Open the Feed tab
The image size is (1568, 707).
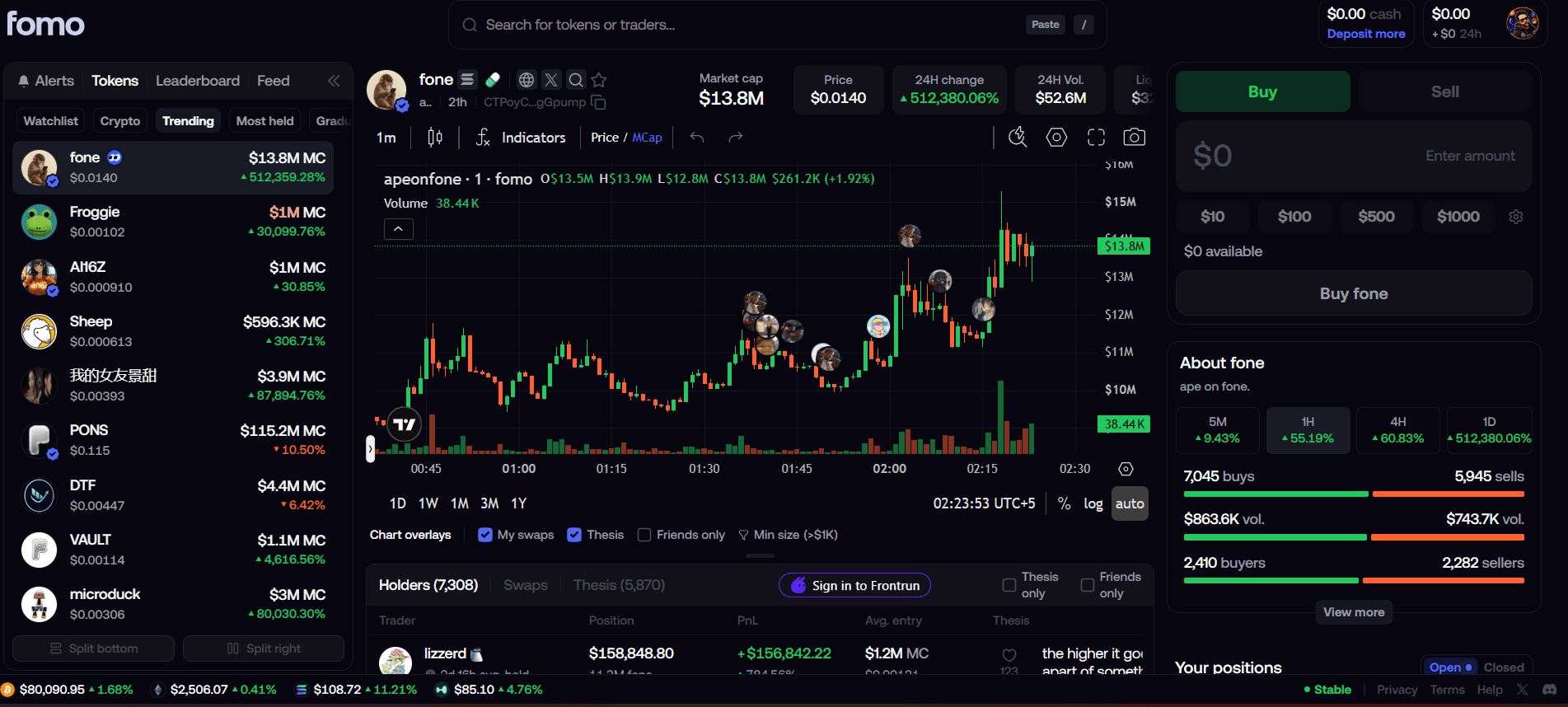[x=273, y=81]
